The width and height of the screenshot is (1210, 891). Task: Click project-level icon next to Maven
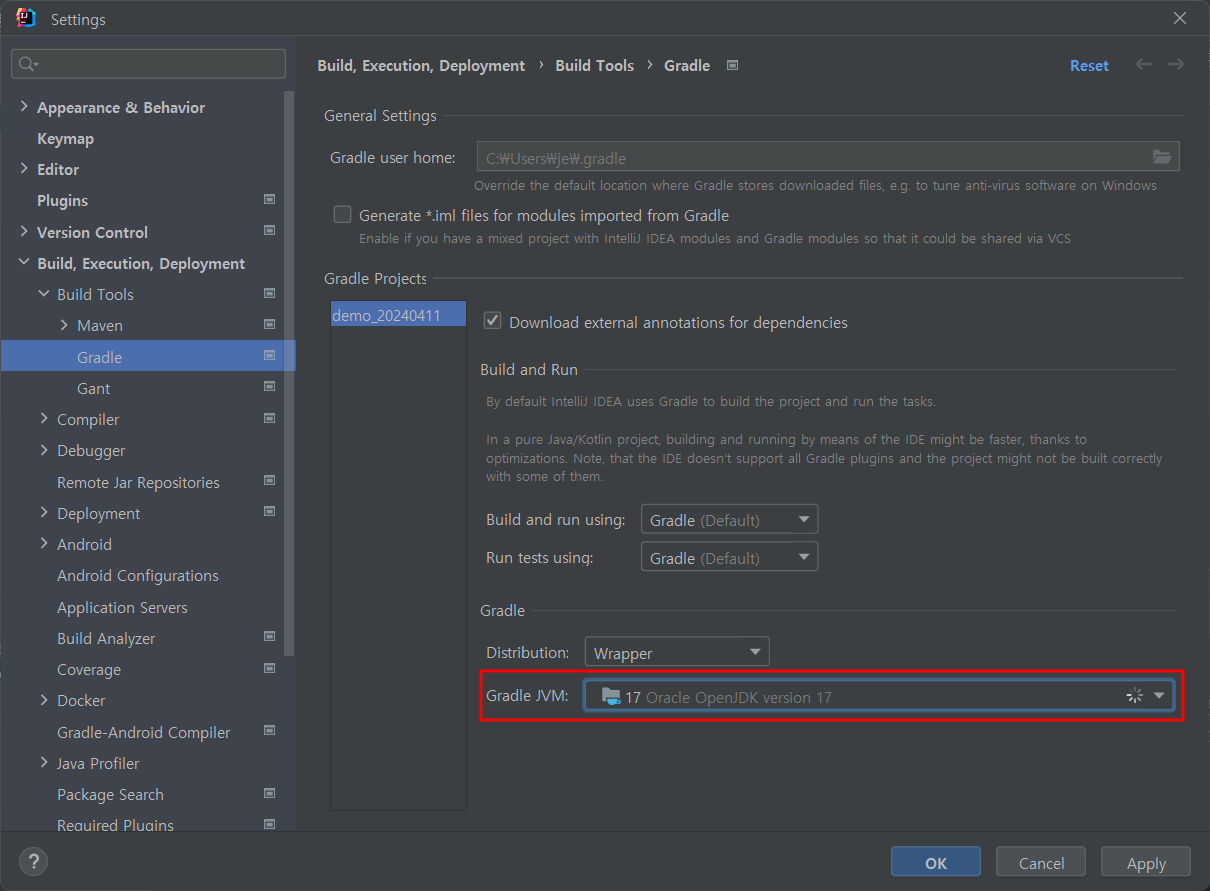tap(269, 325)
